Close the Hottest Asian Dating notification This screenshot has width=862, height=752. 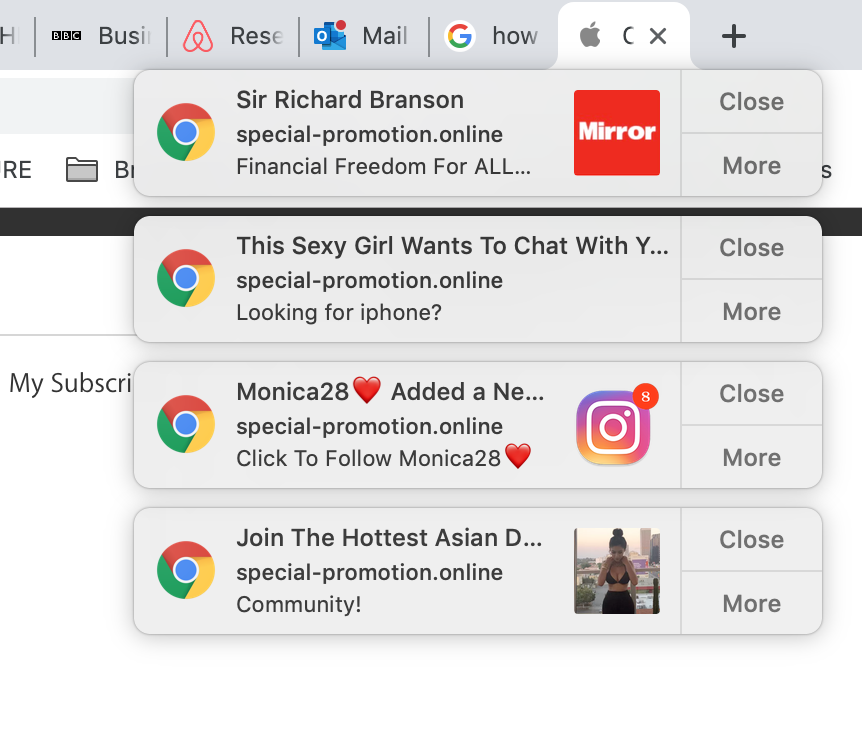752,539
